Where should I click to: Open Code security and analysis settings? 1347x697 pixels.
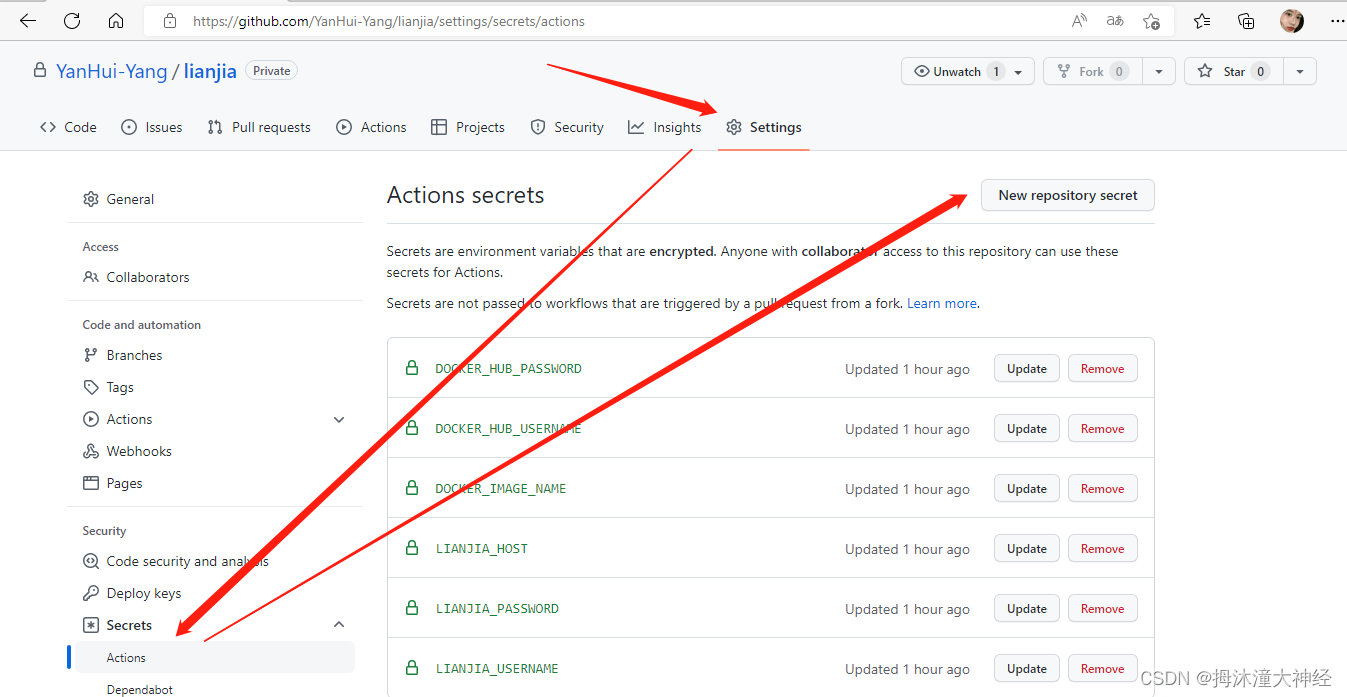176,561
